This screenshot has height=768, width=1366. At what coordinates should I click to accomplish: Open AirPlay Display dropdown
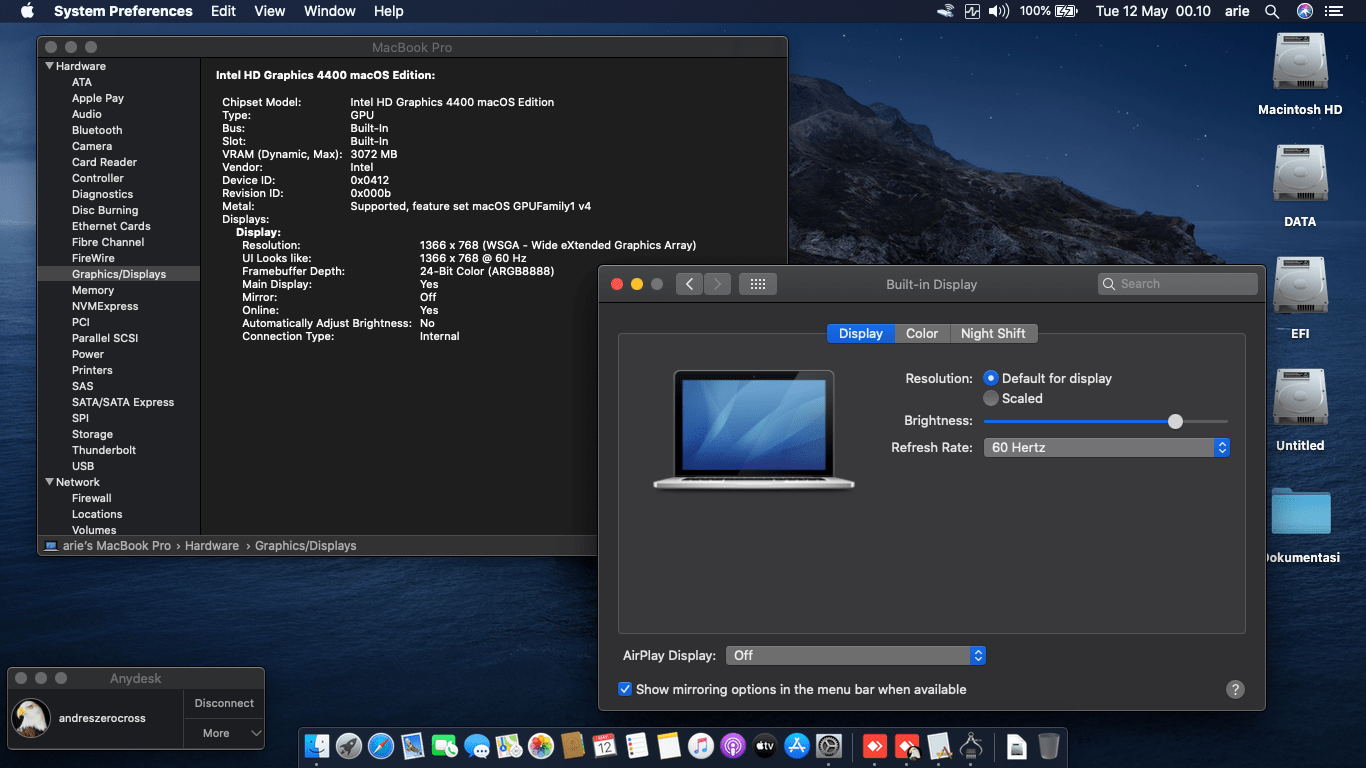coord(856,655)
